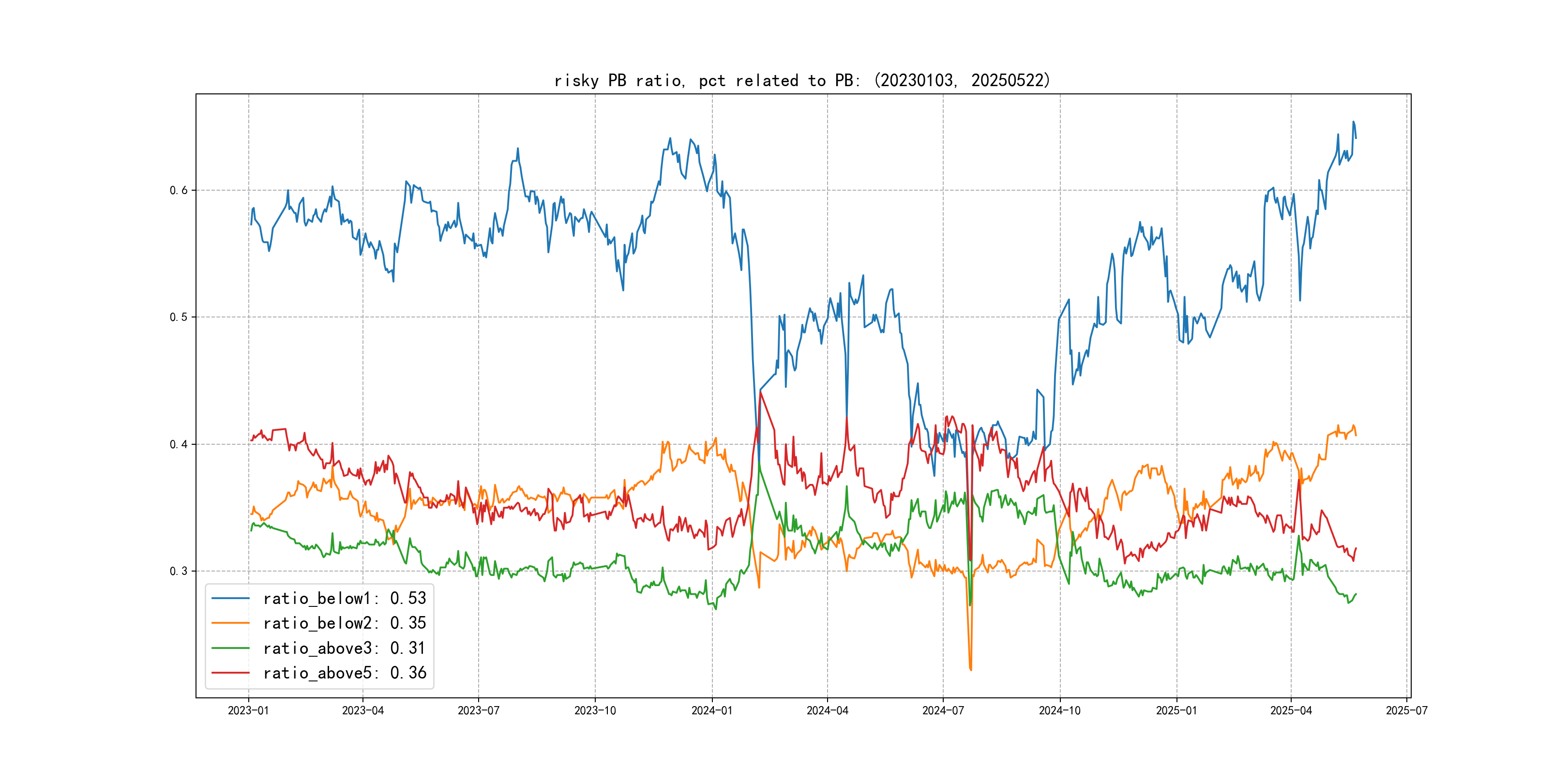Click the red ratio_above5 legend line swatch

pos(230,673)
